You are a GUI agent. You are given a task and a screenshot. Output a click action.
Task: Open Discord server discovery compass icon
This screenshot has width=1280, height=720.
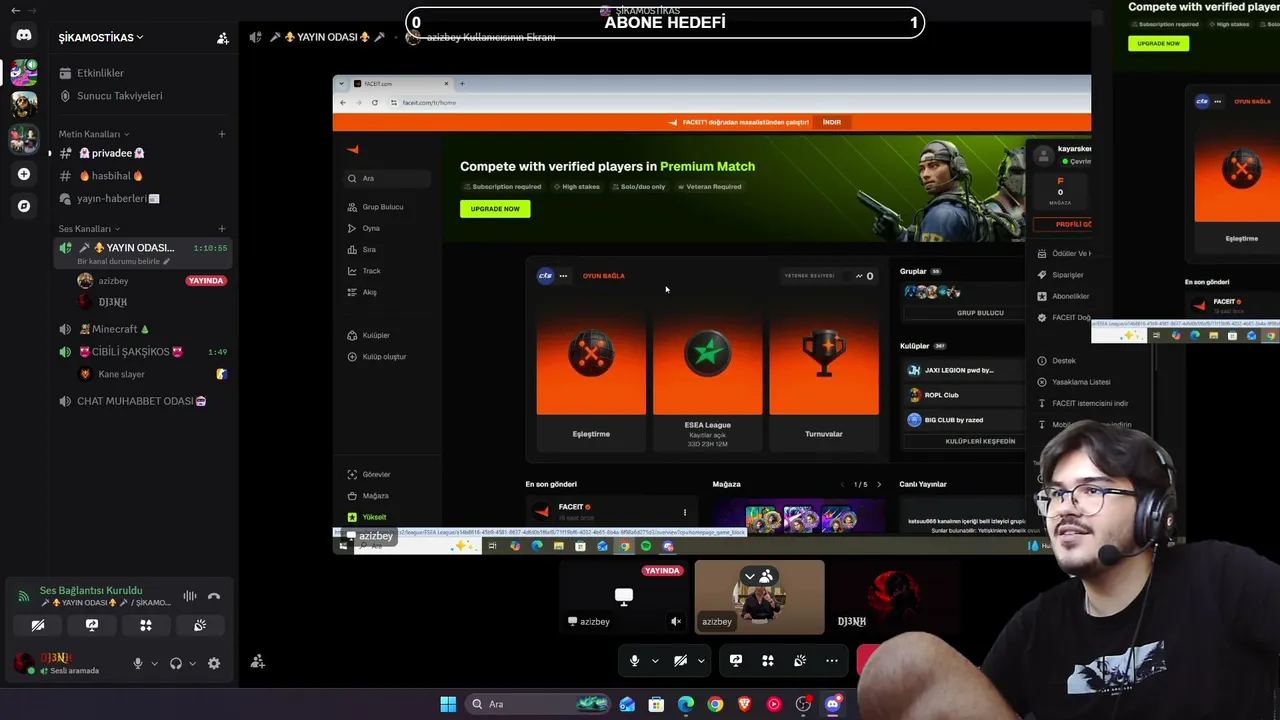pyautogui.click(x=24, y=206)
